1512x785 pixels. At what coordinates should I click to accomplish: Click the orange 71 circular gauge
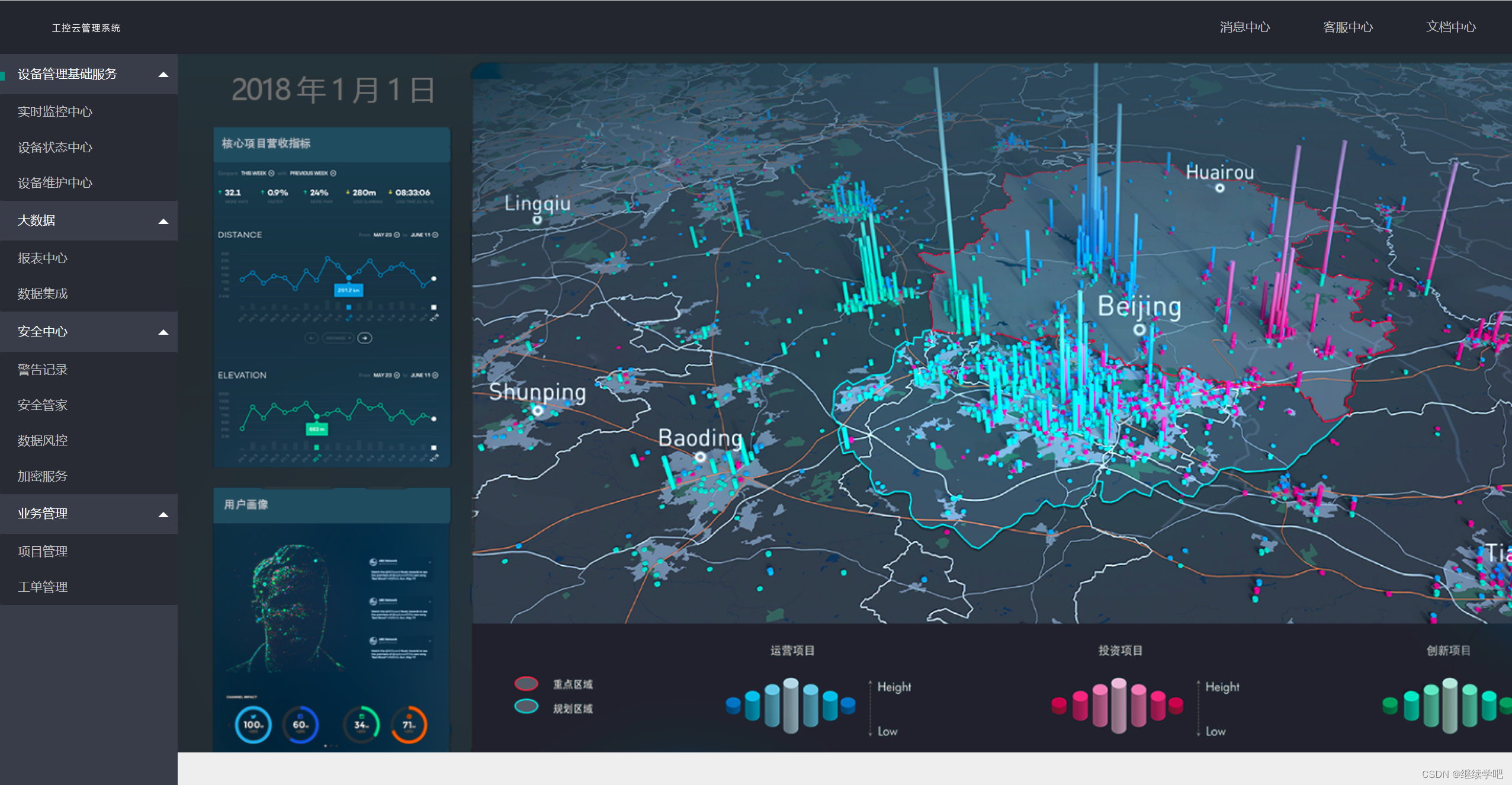409,724
